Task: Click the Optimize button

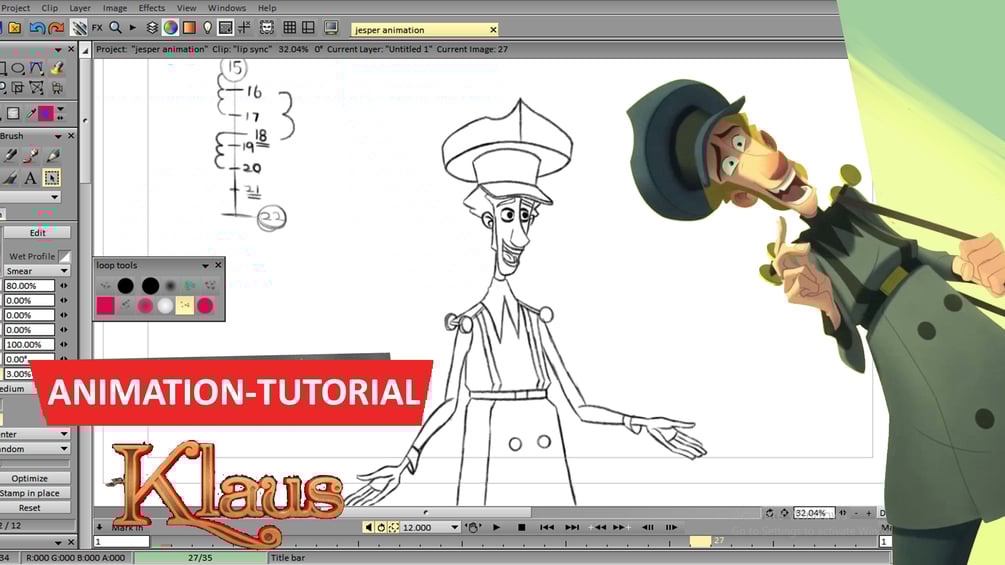Action: click(x=35, y=479)
